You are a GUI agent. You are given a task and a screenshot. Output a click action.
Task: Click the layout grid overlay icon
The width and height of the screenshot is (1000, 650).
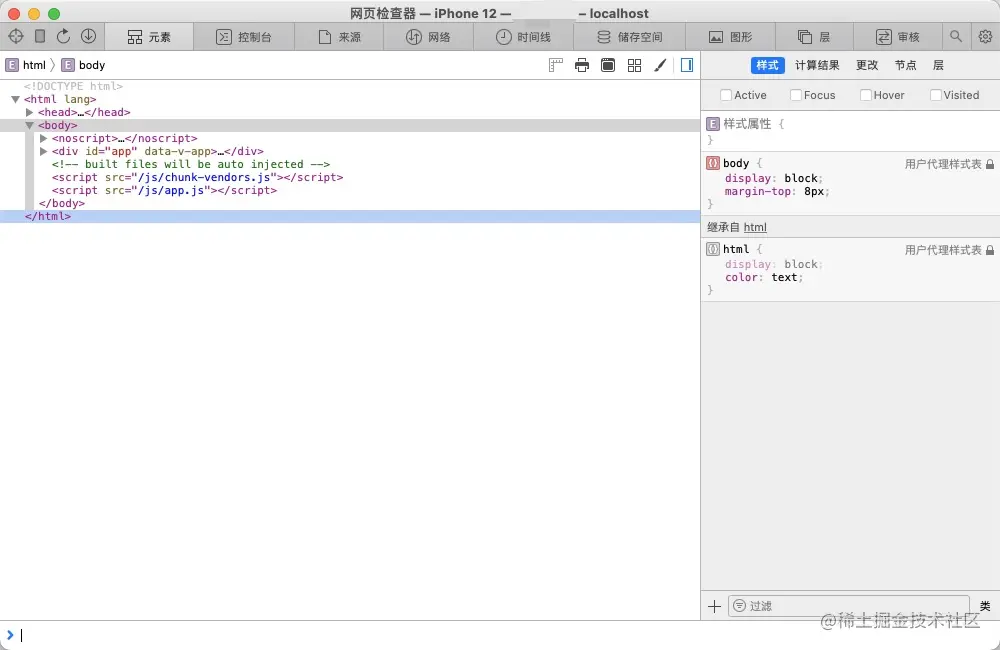click(x=635, y=65)
